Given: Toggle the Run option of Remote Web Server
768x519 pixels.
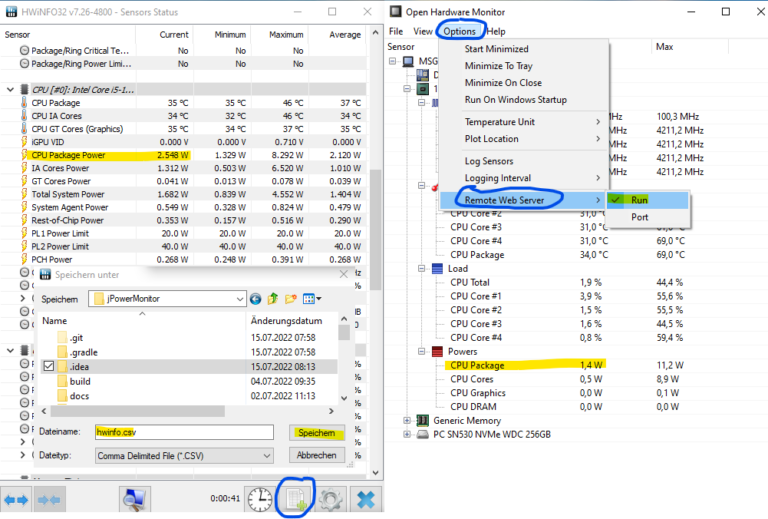Looking at the screenshot, I should pos(647,200).
